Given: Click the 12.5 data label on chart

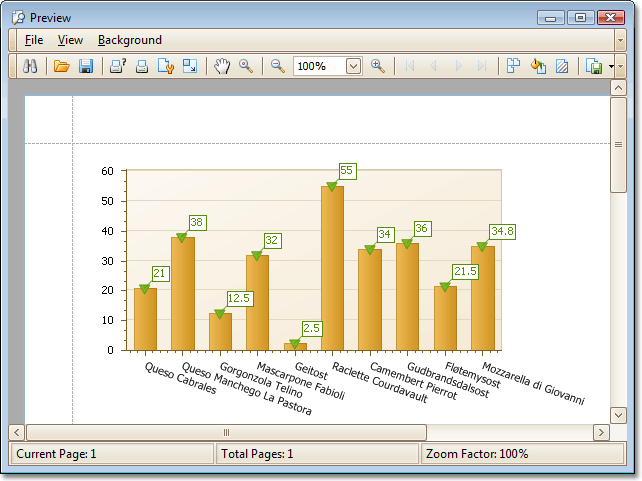Looking at the screenshot, I should pyautogui.click(x=239, y=298).
